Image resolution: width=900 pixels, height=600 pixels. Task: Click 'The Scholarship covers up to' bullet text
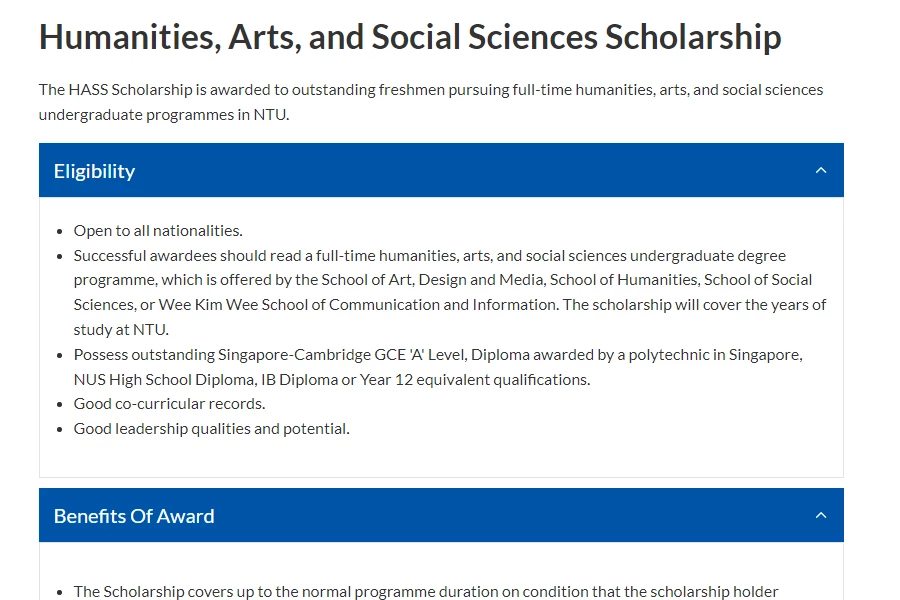(x=426, y=591)
